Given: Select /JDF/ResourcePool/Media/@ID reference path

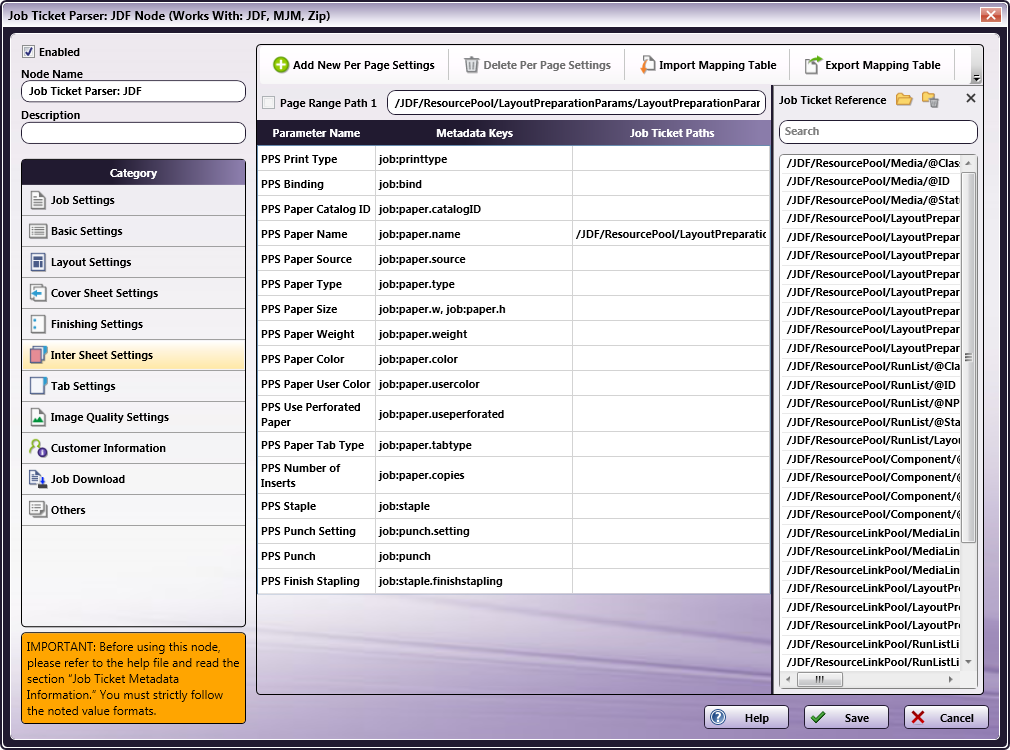Looking at the screenshot, I should pos(868,182).
